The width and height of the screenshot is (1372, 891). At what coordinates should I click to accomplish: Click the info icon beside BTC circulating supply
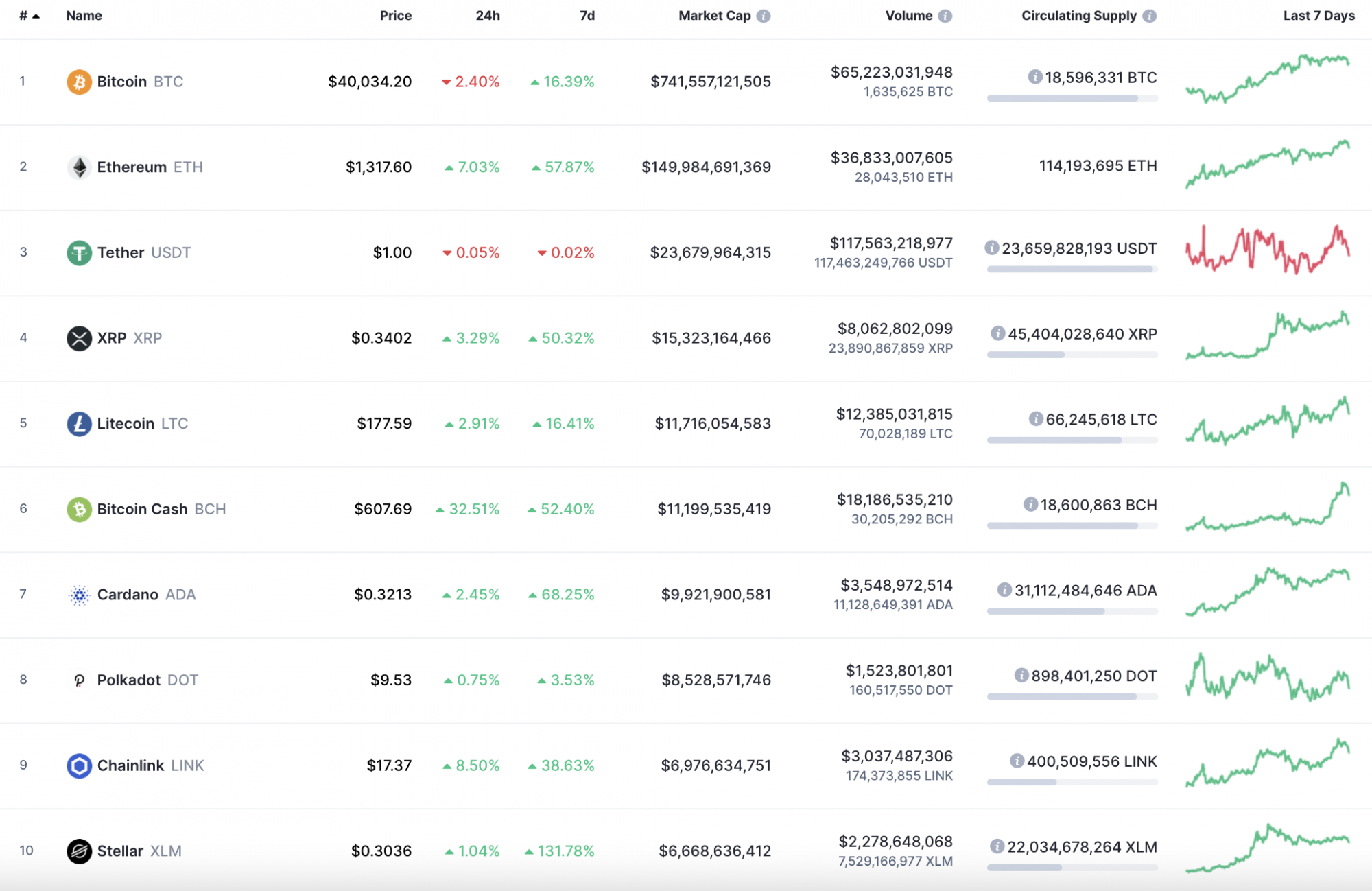point(1034,78)
